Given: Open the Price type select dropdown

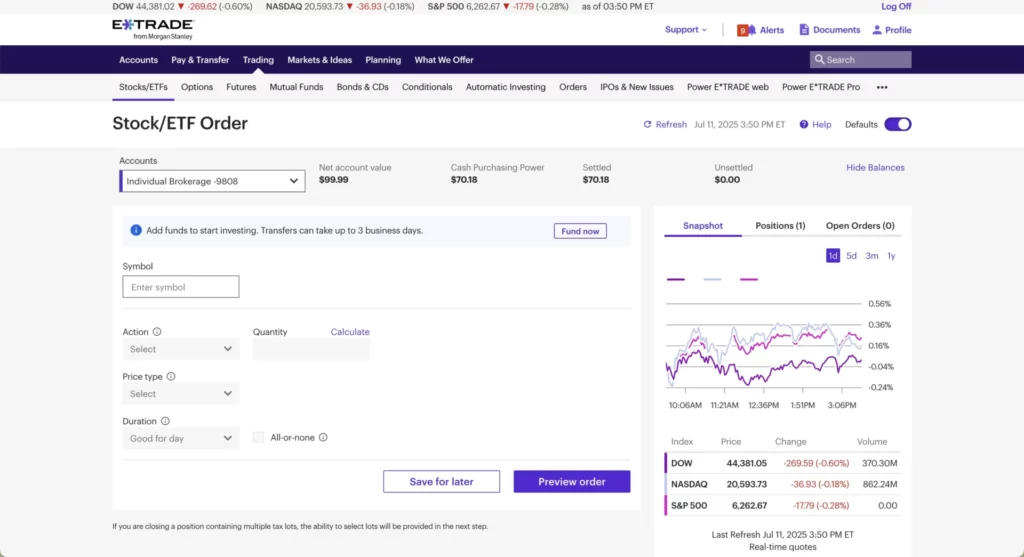Looking at the screenshot, I should 181,394.
